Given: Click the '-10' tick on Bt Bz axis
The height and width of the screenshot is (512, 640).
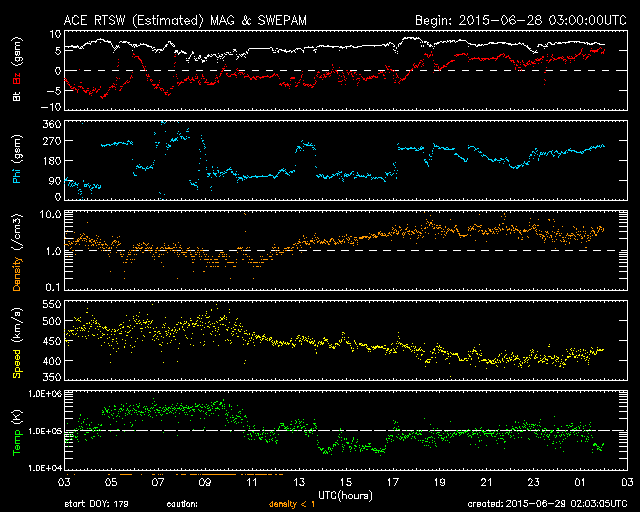Looking at the screenshot, I should [x=50, y=107].
